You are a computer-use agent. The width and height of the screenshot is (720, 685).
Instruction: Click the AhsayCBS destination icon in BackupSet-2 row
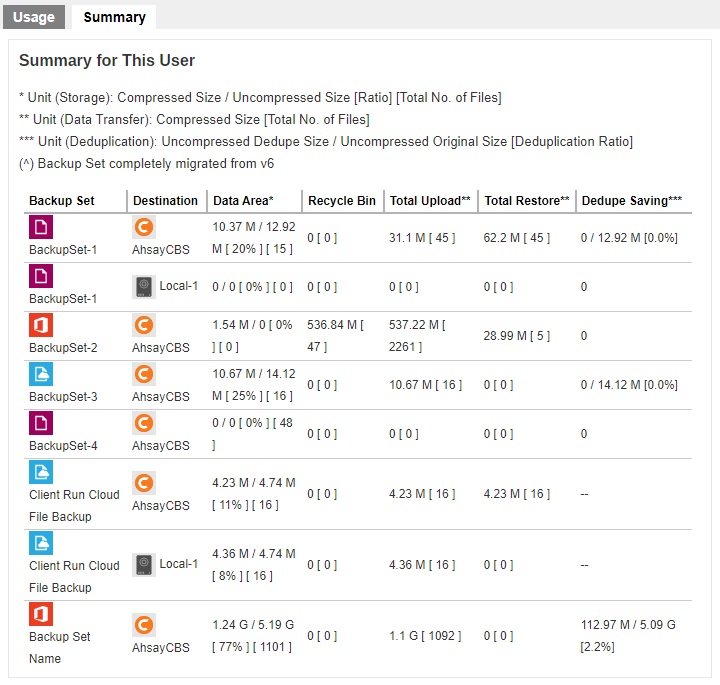[144, 325]
